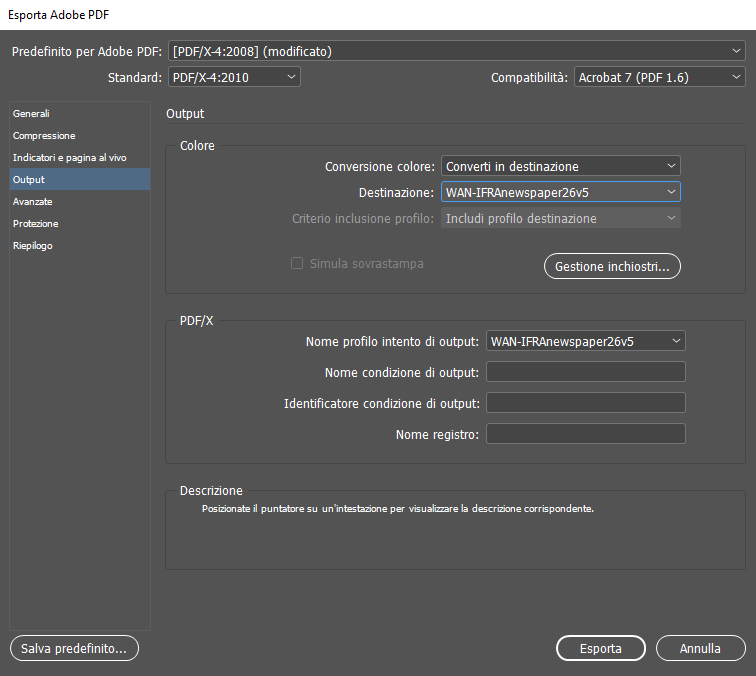Select the Compressione panel
756x676 pixels.
80,135
